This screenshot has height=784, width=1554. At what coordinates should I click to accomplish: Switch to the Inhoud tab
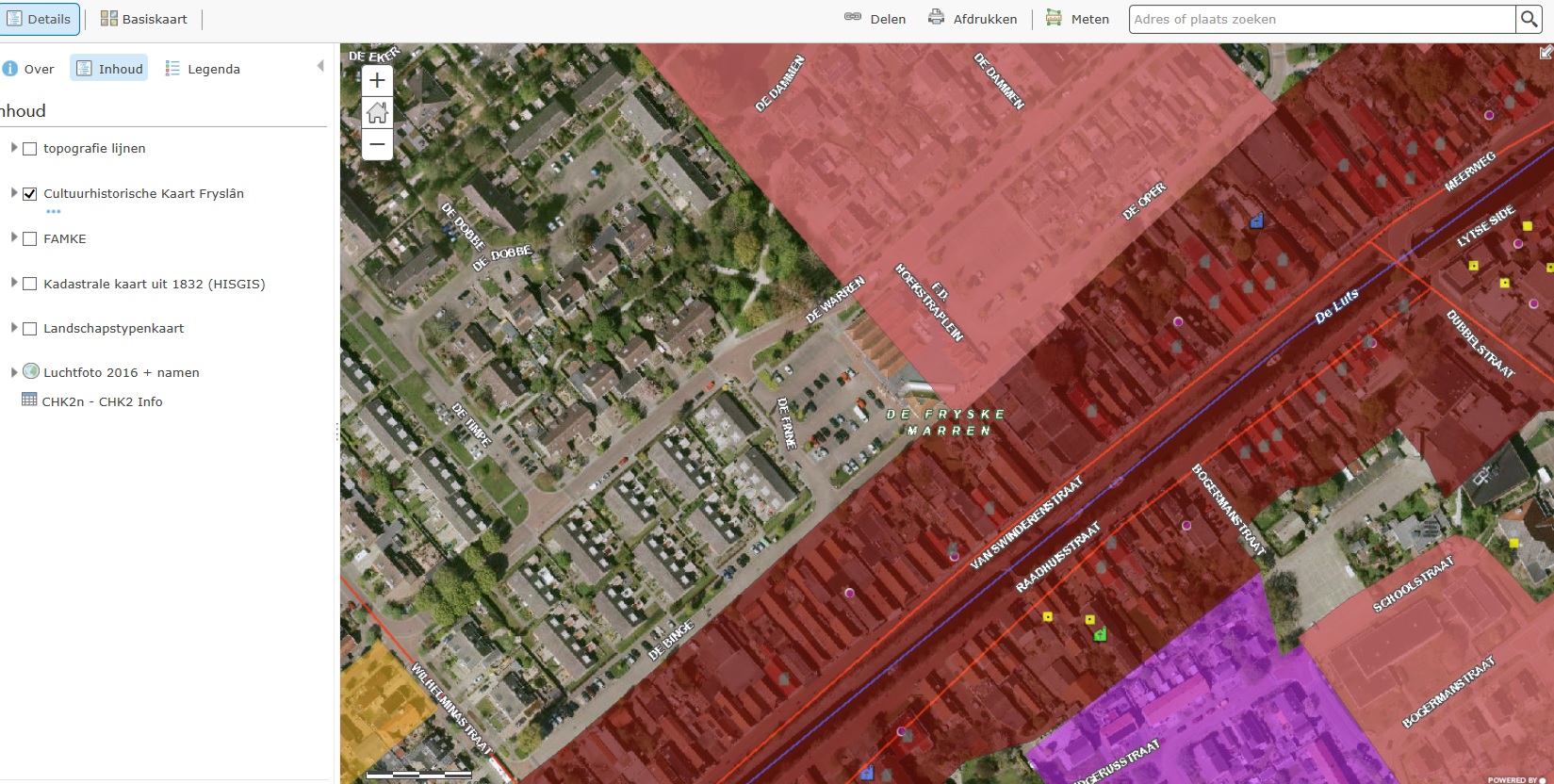(x=109, y=69)
